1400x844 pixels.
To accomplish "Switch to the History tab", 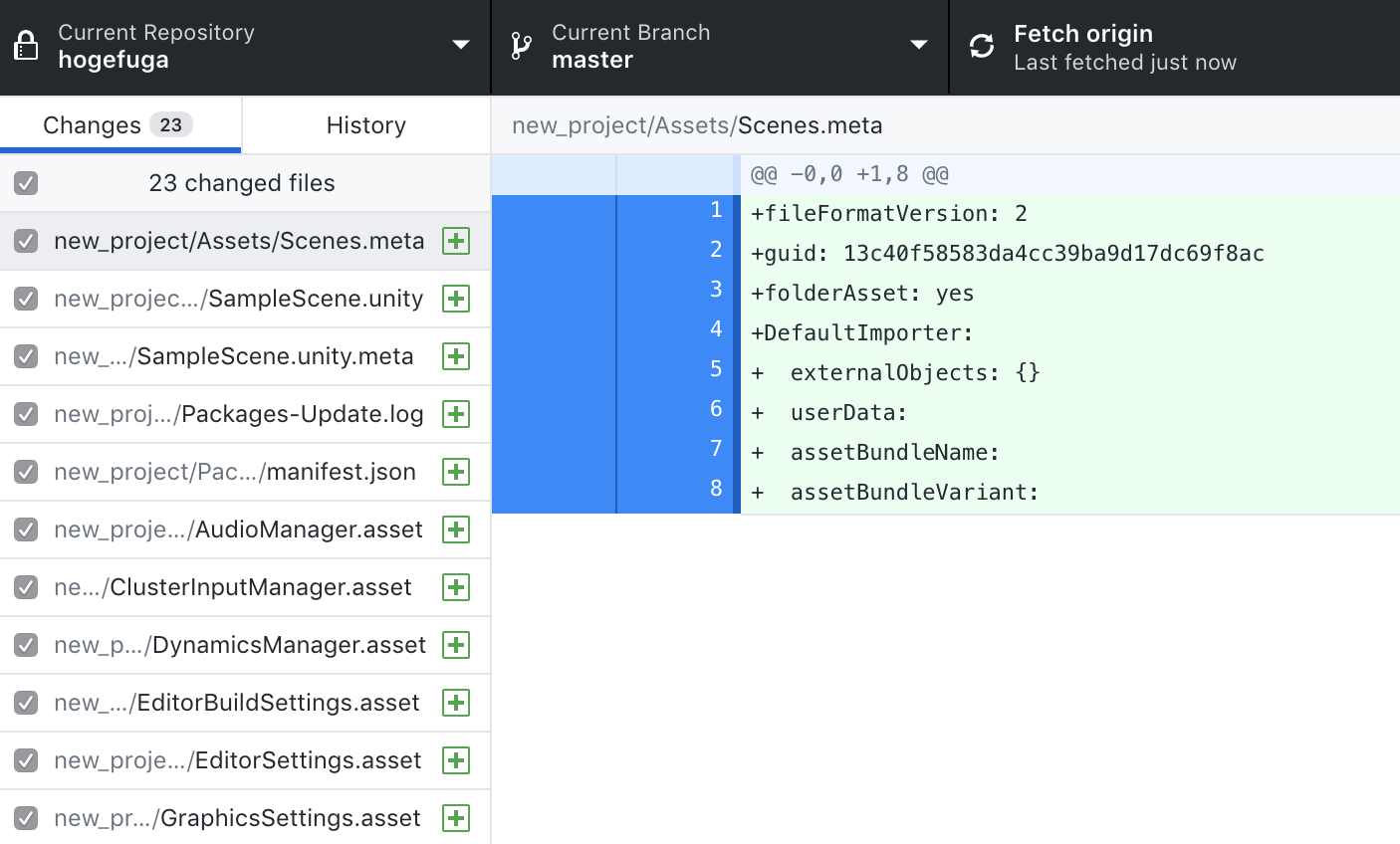I will 365,124.
